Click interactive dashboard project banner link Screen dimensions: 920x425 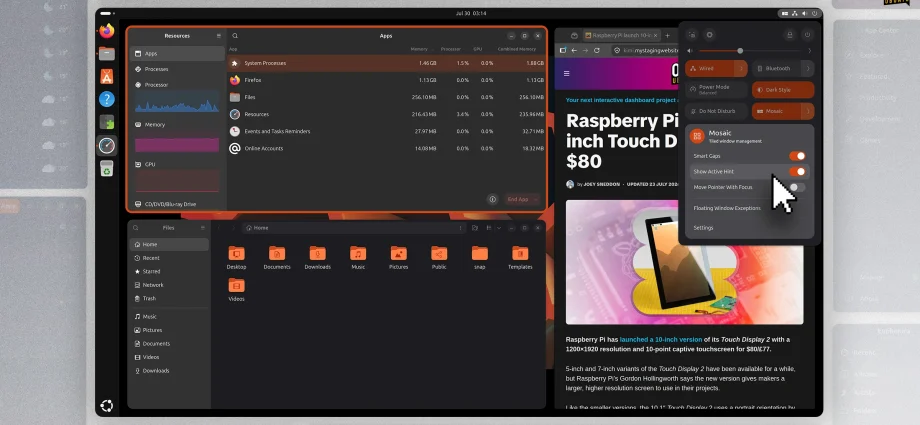(x=621, y=100)
